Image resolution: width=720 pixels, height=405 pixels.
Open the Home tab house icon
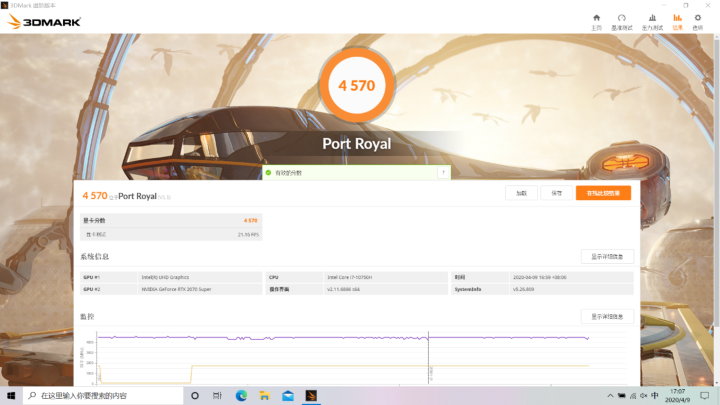(596, 18)
